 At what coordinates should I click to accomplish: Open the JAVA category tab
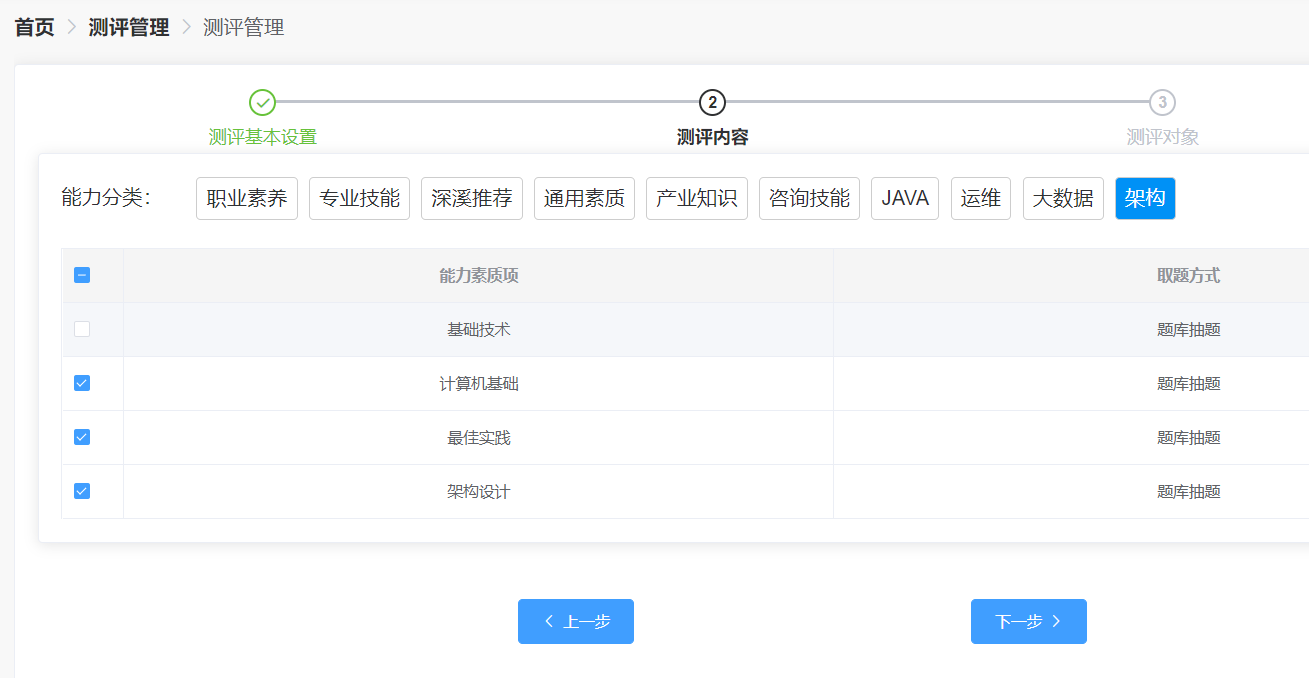[905, 198]
